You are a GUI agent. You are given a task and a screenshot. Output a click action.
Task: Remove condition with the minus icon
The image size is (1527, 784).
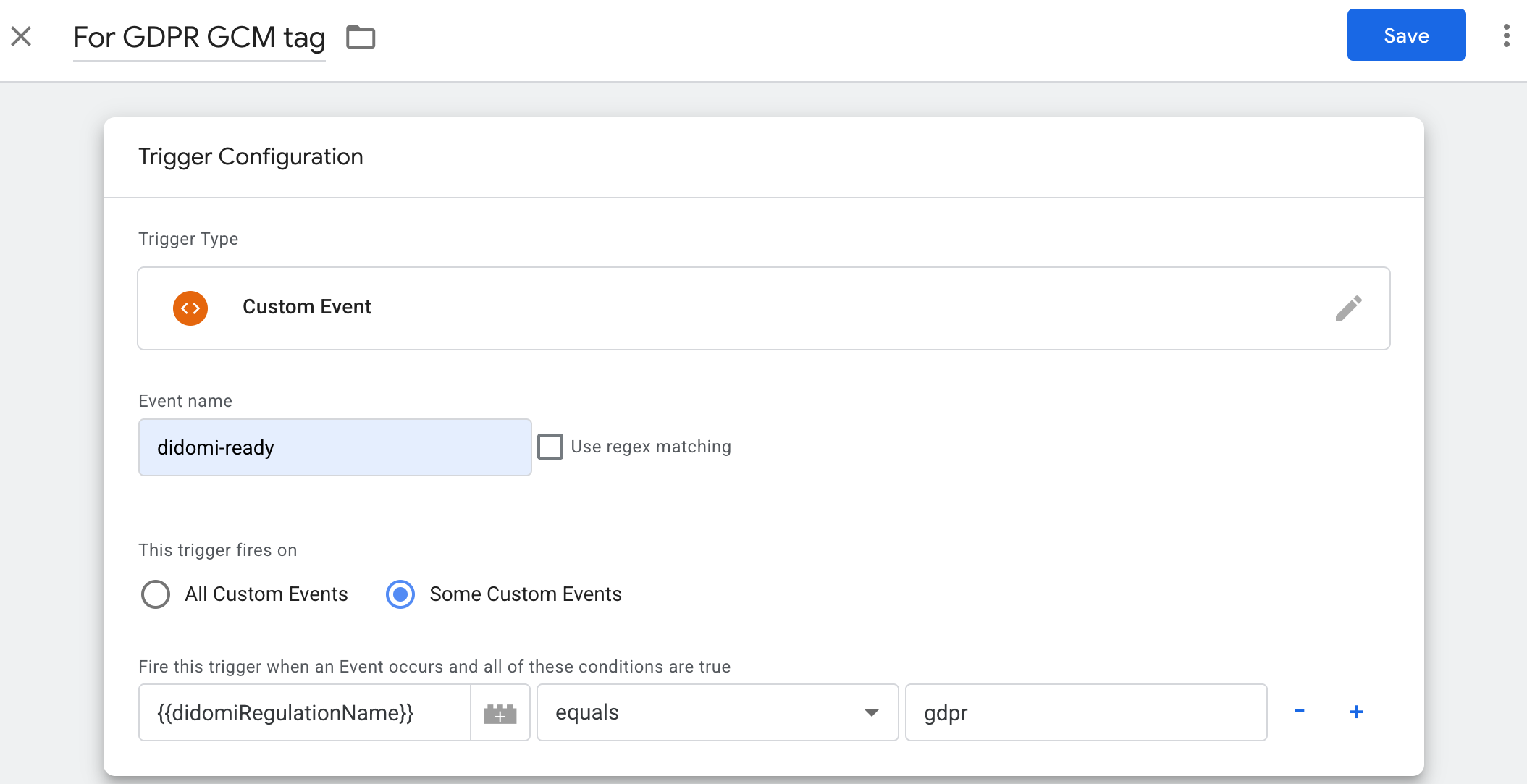[x=1299, y=712]
